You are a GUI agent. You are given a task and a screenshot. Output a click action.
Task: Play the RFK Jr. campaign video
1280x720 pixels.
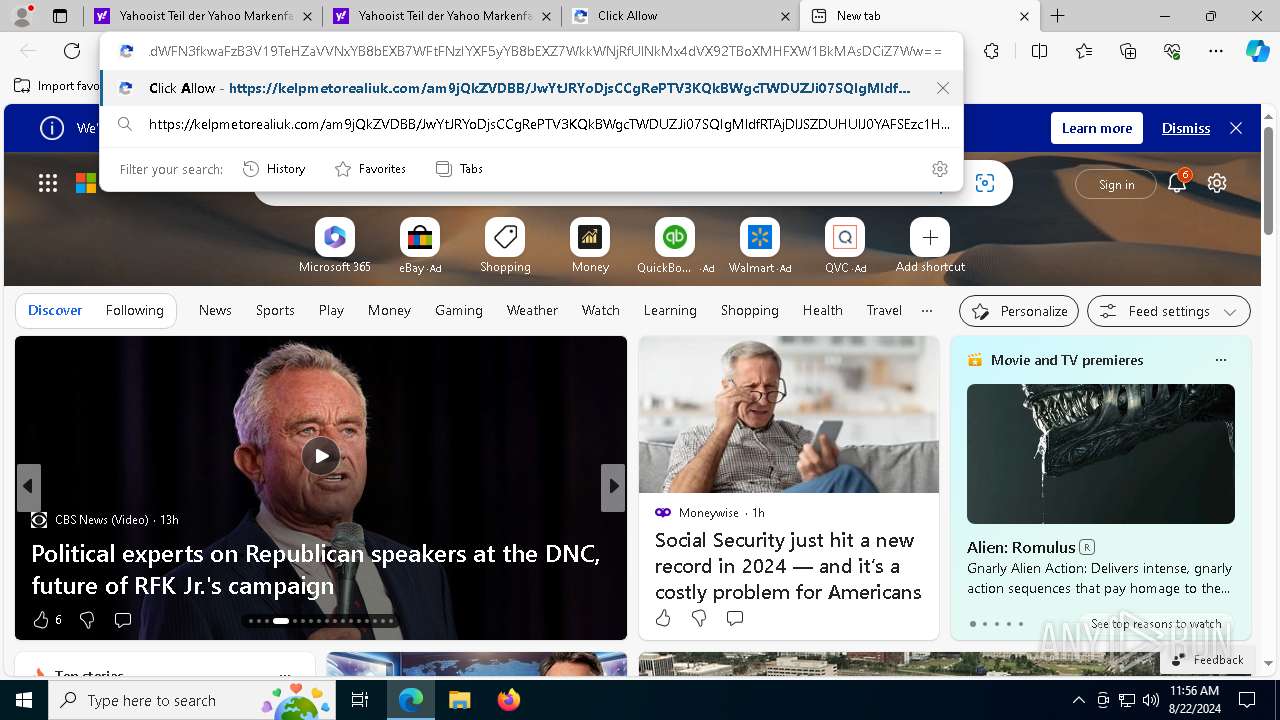click(x=321, y=456)
